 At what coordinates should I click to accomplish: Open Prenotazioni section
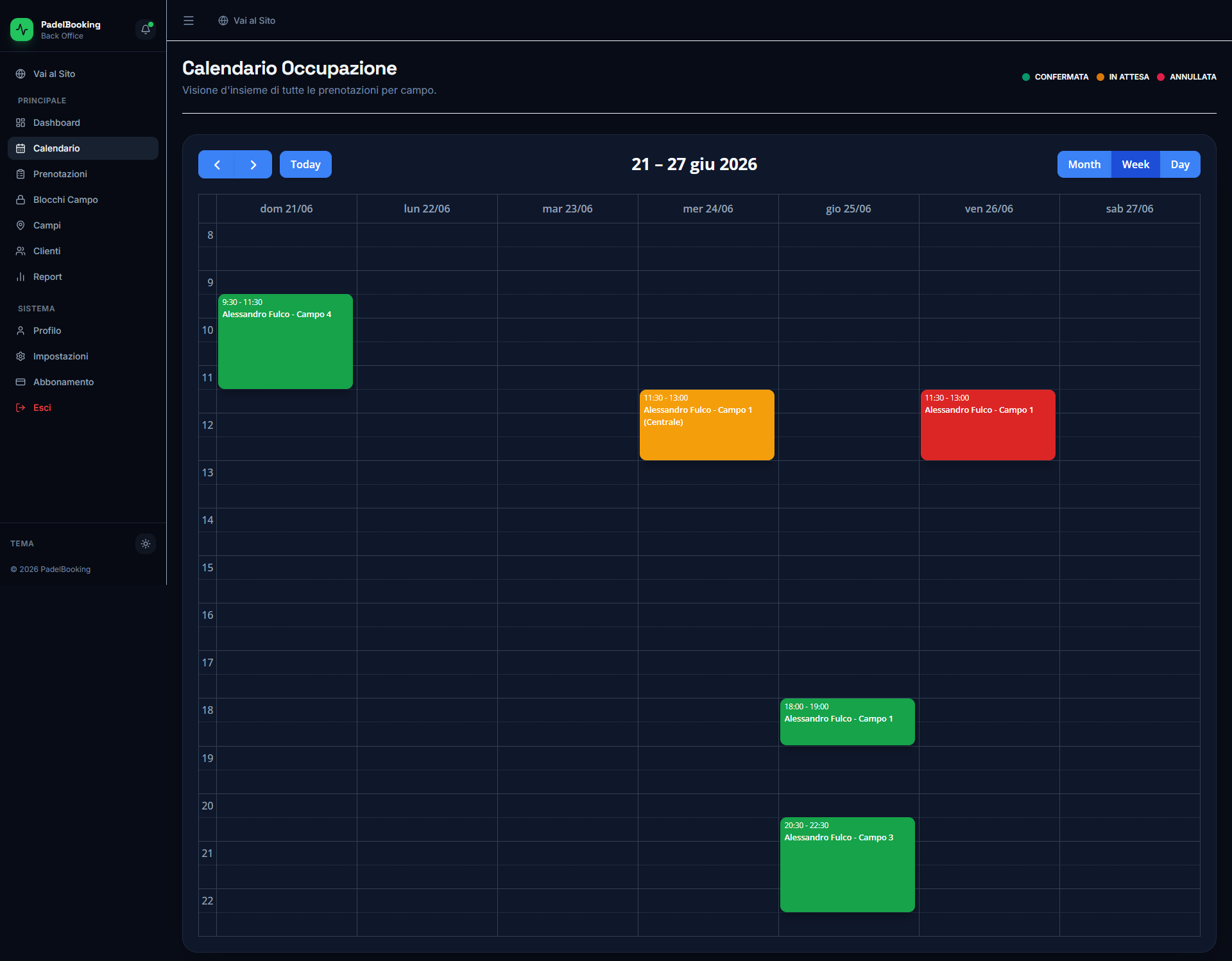83,174
